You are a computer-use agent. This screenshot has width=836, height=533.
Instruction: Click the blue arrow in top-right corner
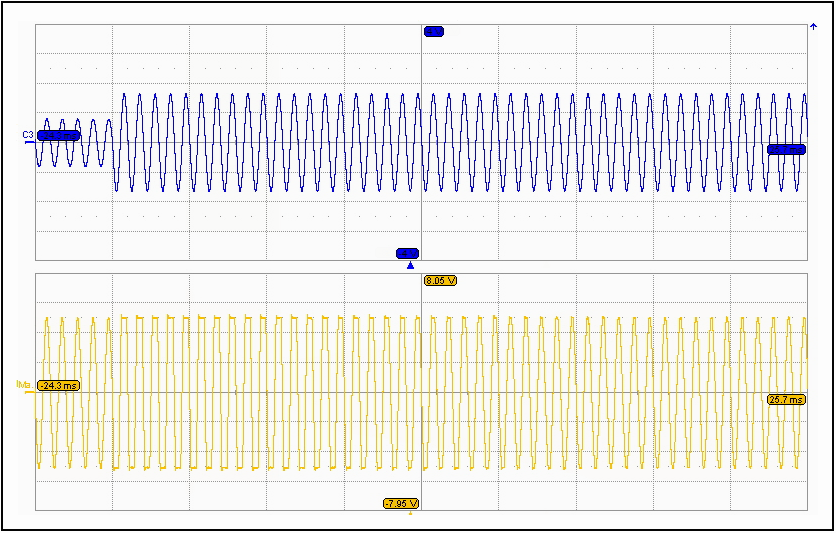(813, 26)
